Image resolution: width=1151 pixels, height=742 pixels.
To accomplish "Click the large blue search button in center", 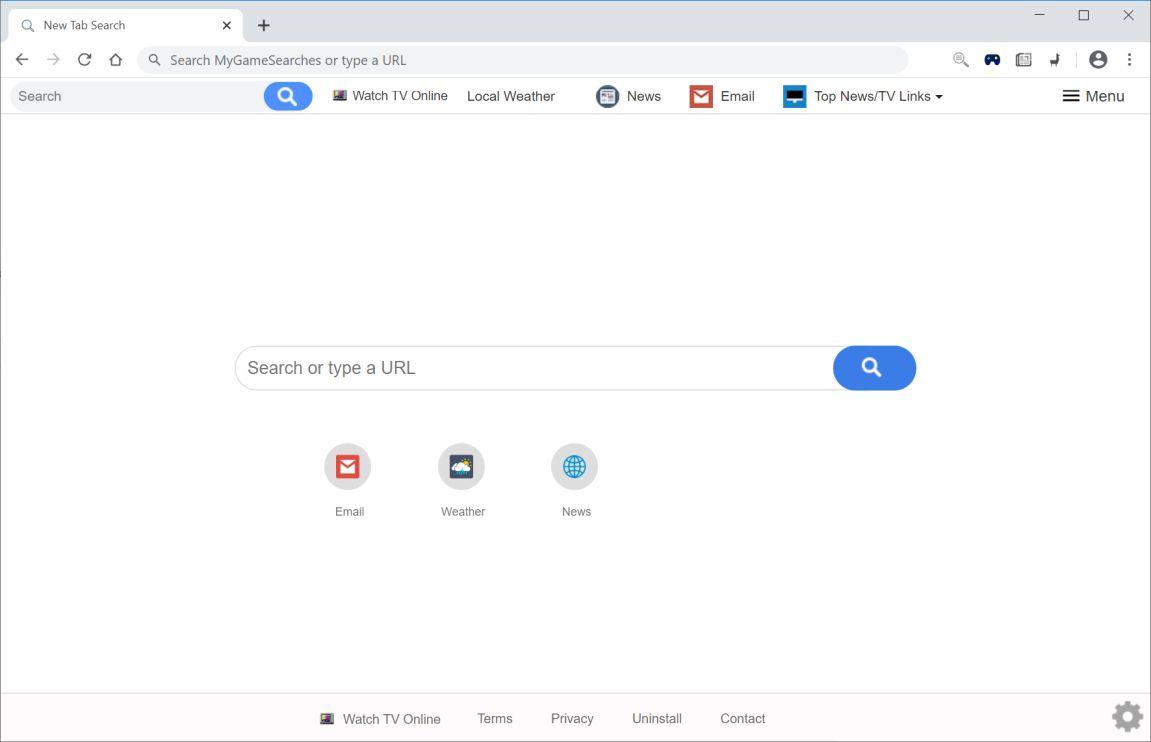I will (x=874, y=368).
